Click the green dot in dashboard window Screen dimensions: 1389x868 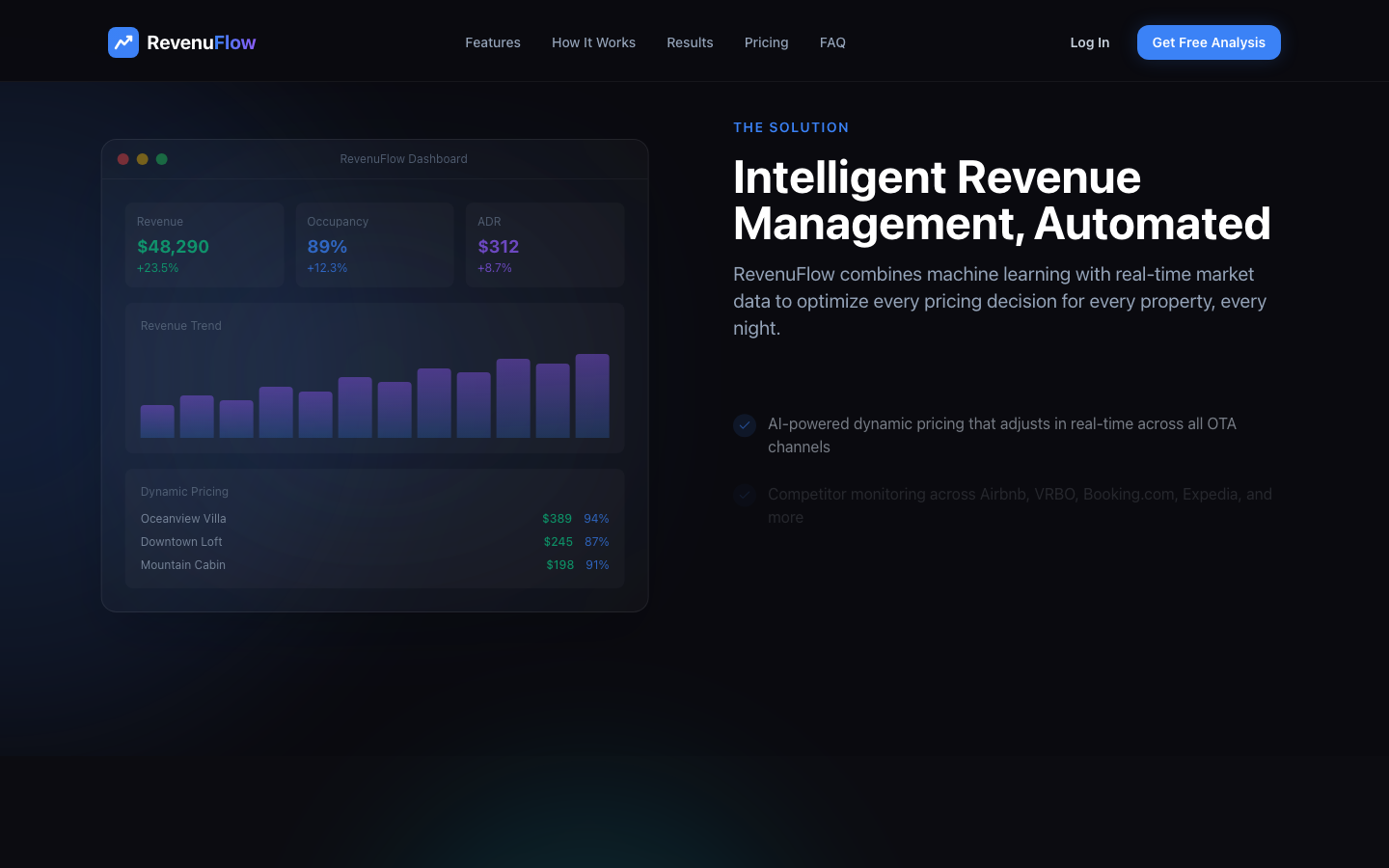tap(162, 159)
